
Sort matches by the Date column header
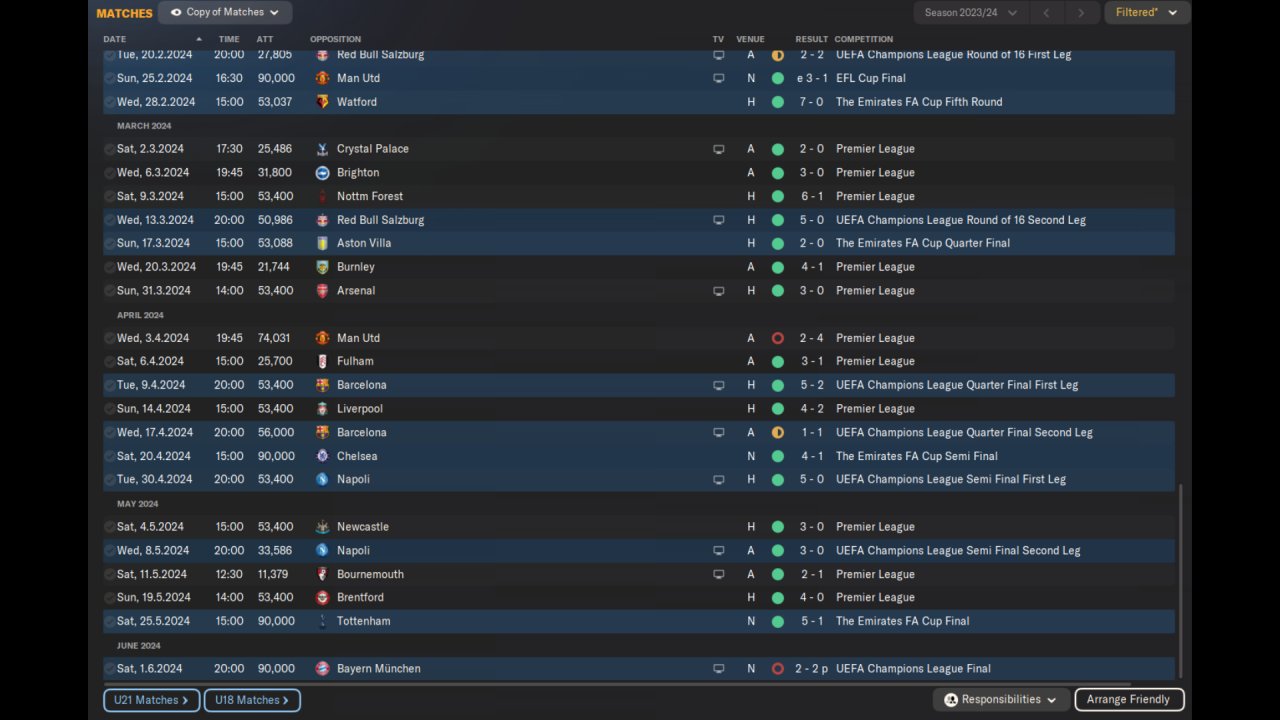(115, 39)
